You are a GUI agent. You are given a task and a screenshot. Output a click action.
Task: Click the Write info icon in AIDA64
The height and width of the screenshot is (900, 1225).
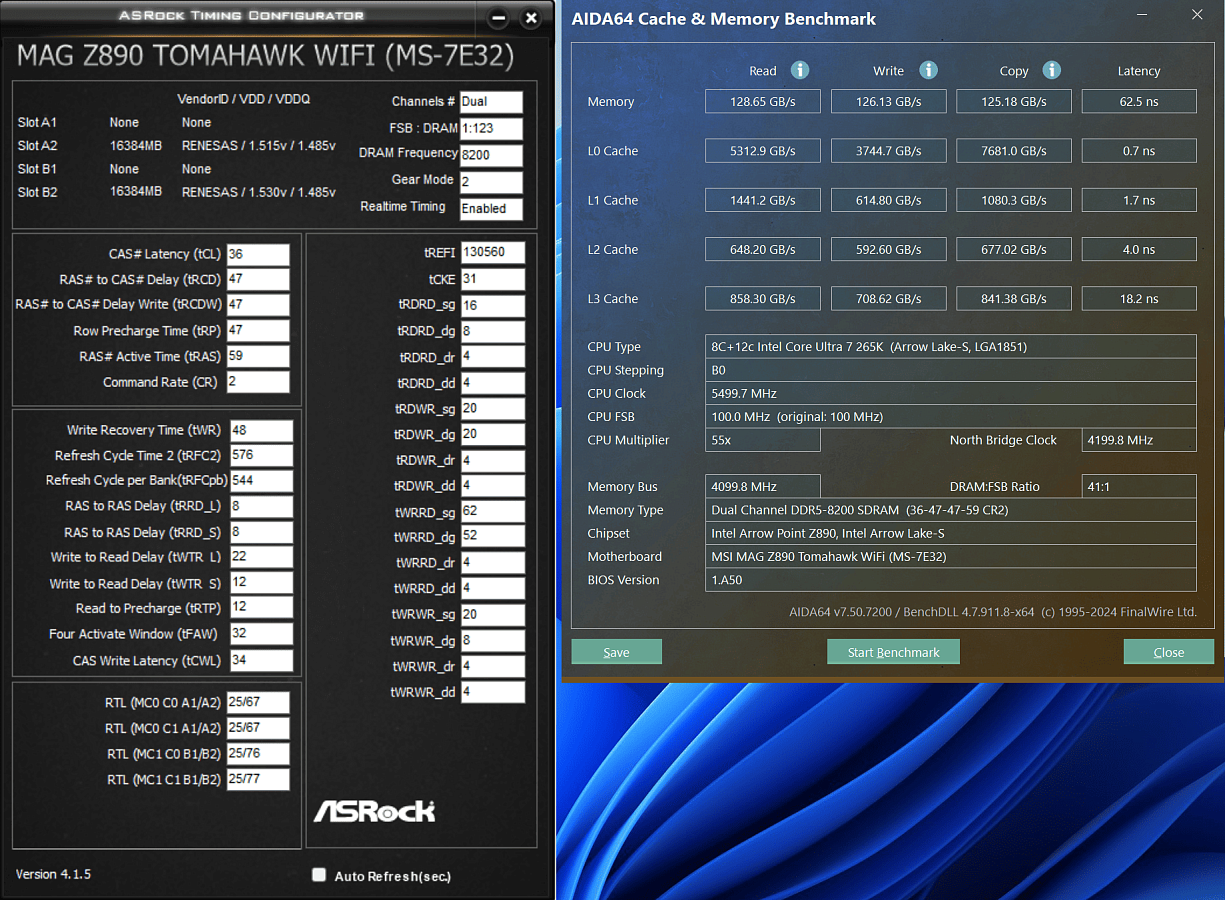click(x=929, y=70)
